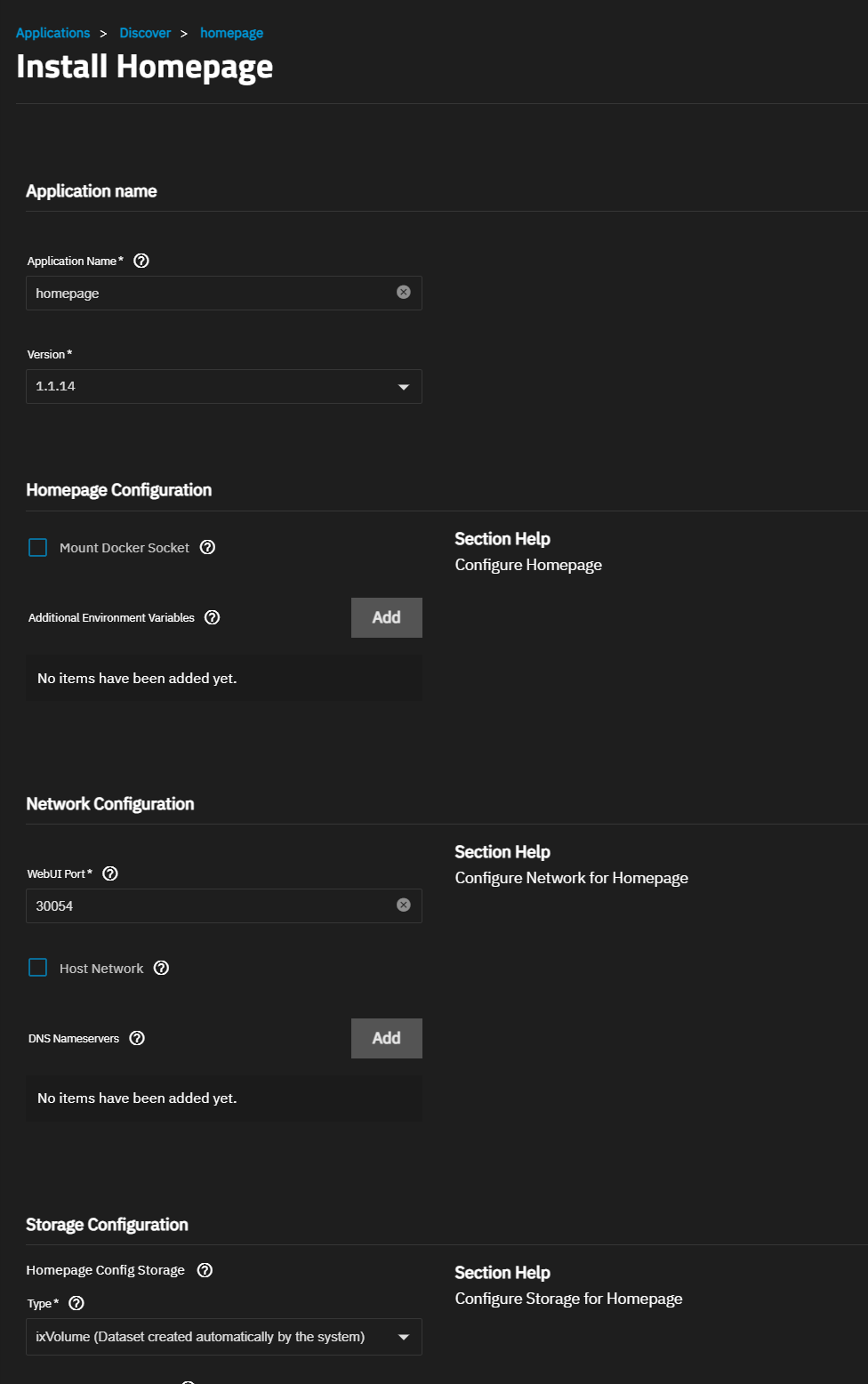
Task: View WebUI Port help tooltip
Action: click(x=110, y=873)
